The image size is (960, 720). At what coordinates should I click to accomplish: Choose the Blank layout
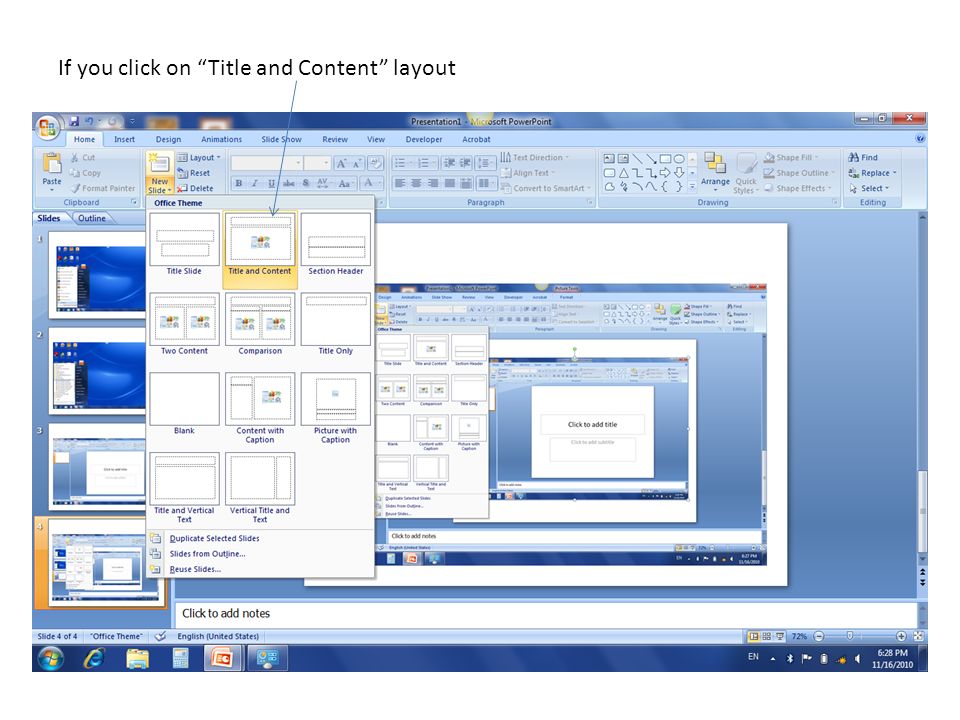tap(184, 404)
